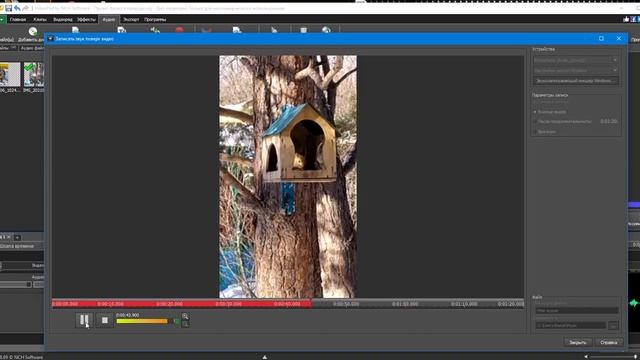Zoom out the recording timeline

coord(185,324)
